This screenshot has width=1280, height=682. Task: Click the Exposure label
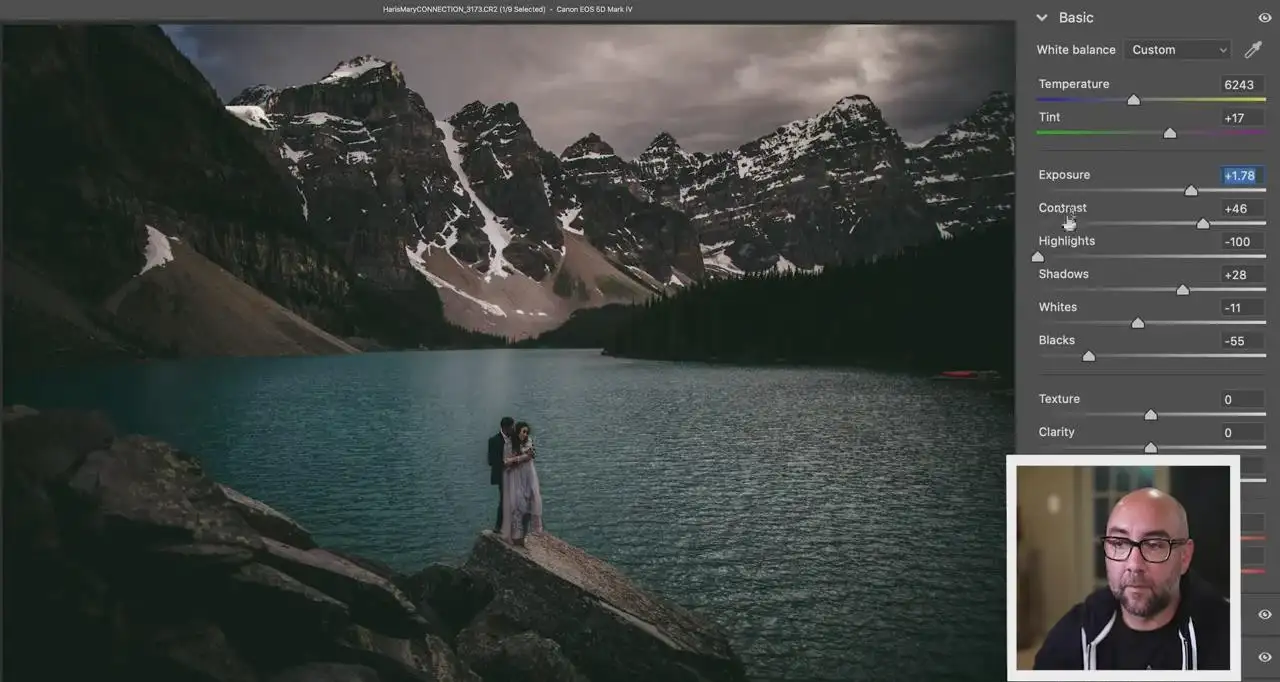coord(1064,175)
